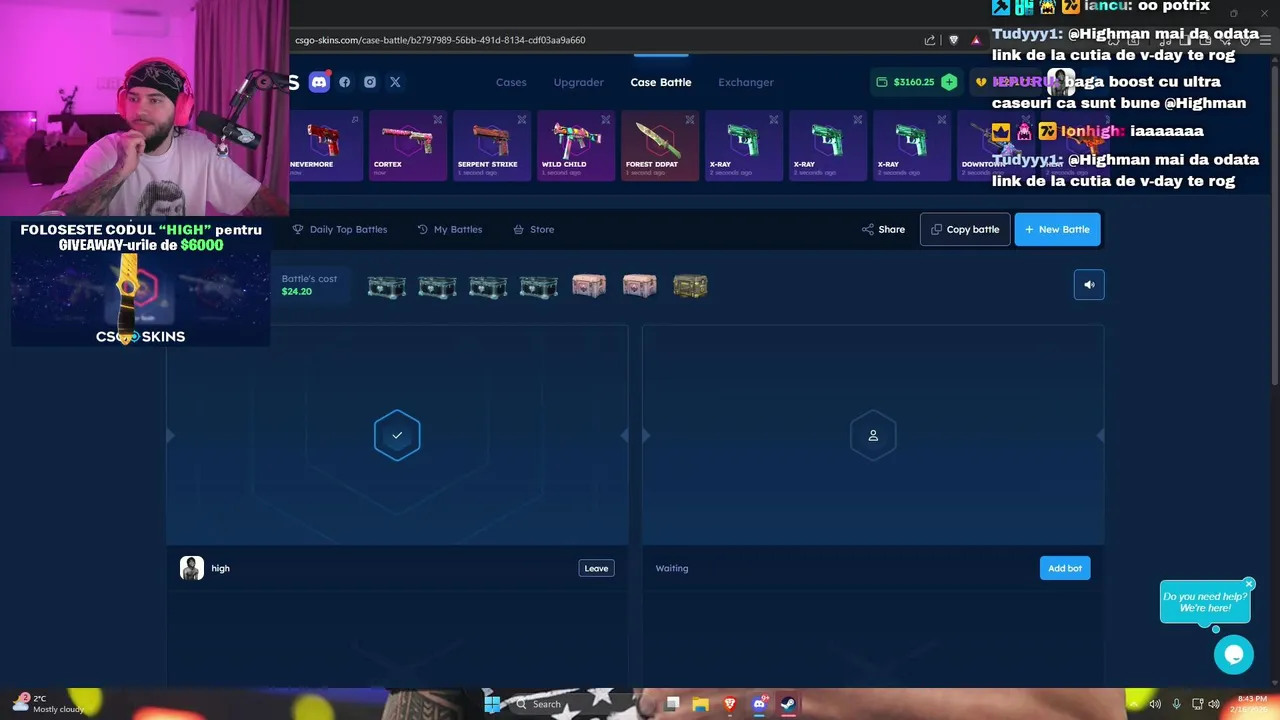The image size is (1280, 720).
Task: Select the gold case in battle lineup
Action: (690, 286)
